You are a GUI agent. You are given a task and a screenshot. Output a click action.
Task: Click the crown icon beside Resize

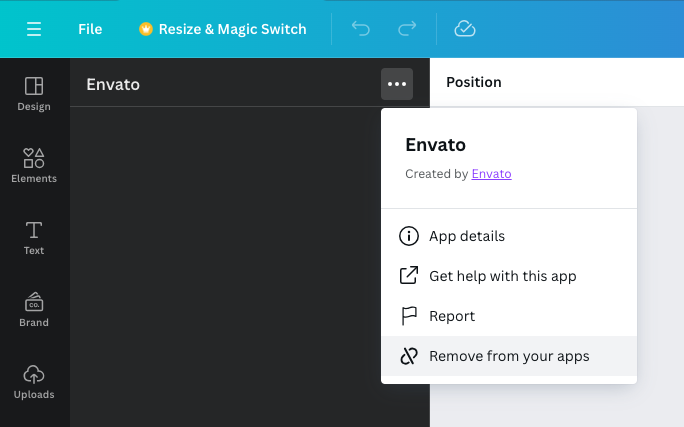(x=146, y=29)
